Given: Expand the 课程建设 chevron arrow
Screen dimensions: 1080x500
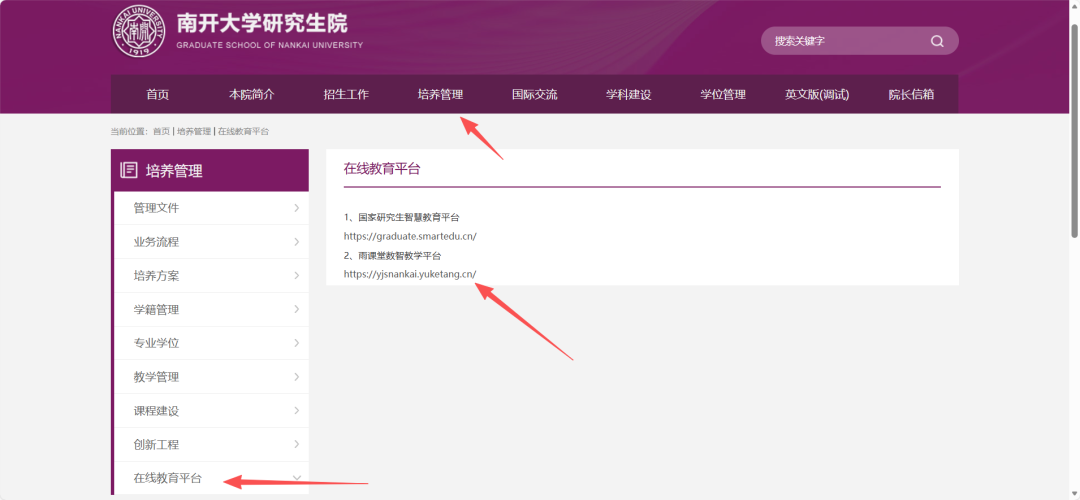Looking at the screenshot, I should tap(297, 410).
